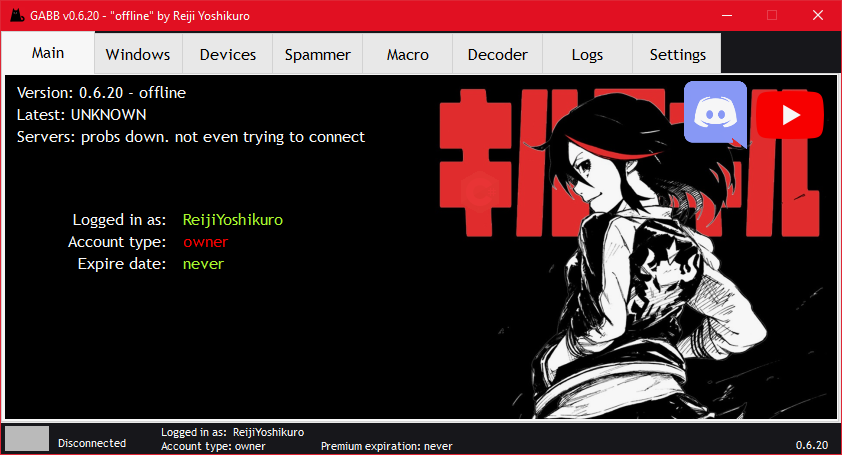Click the "0.6.20" version in status bar

coord(812,445)
